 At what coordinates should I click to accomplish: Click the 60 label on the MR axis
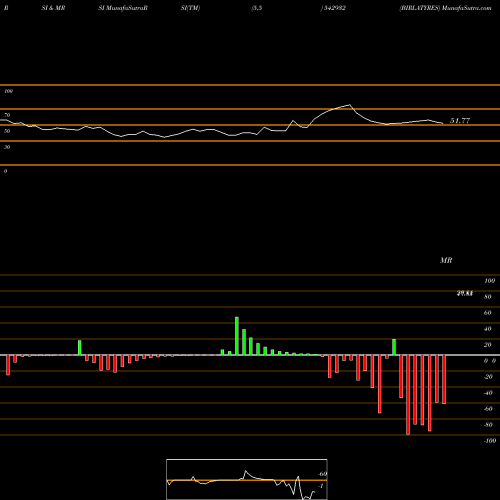[x=488, y=313]
